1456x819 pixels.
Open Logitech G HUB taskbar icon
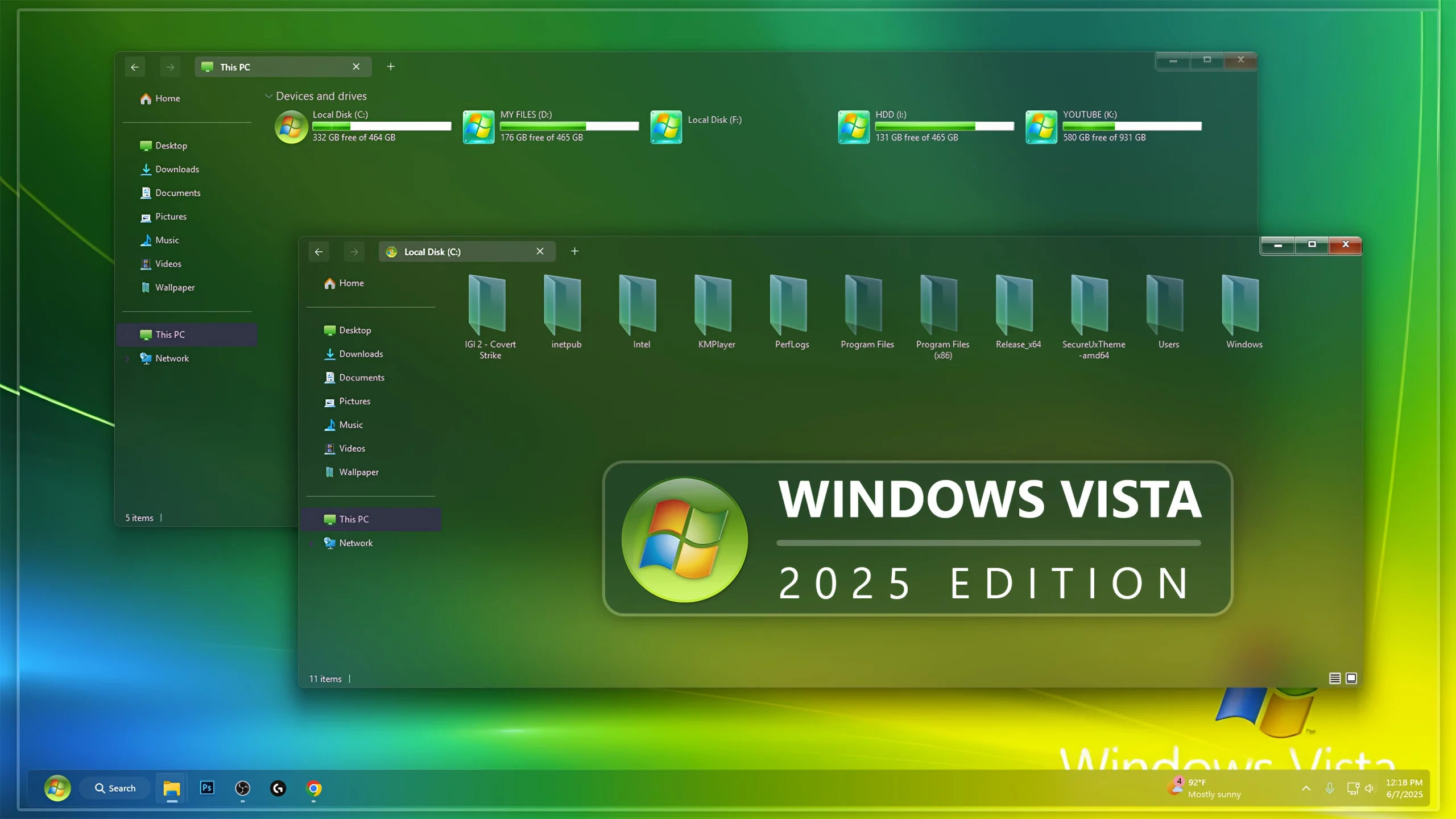click(278, 788)
